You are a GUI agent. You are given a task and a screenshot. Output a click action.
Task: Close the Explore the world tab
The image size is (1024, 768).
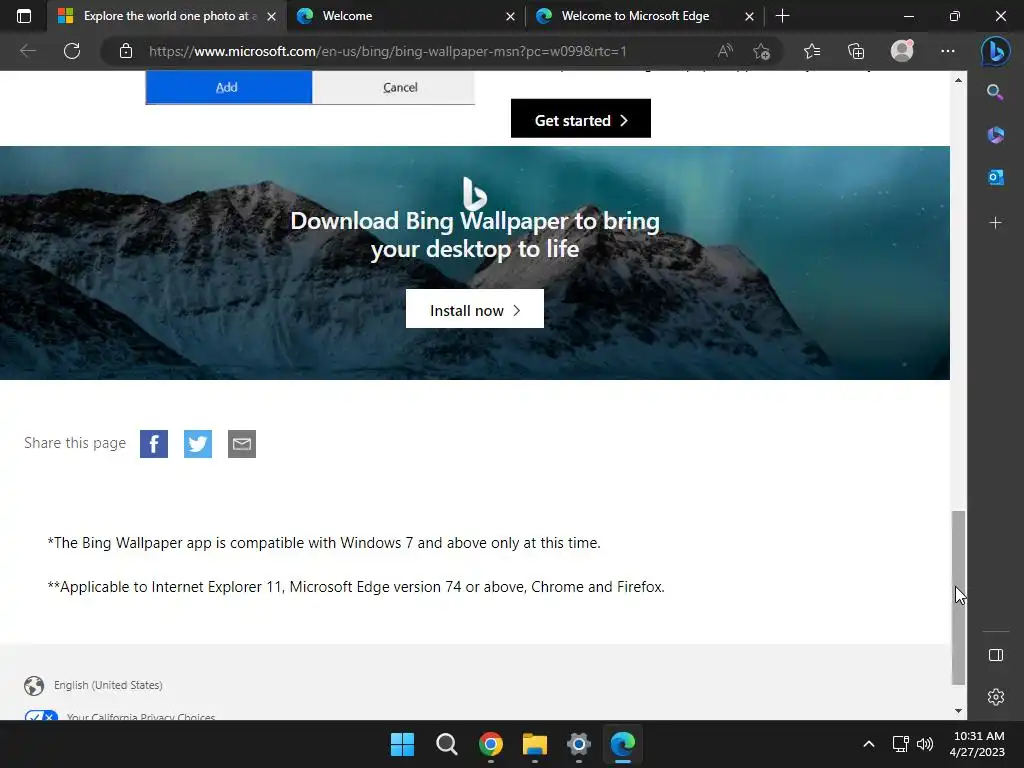pyautogui.click(x=271, y=16)
